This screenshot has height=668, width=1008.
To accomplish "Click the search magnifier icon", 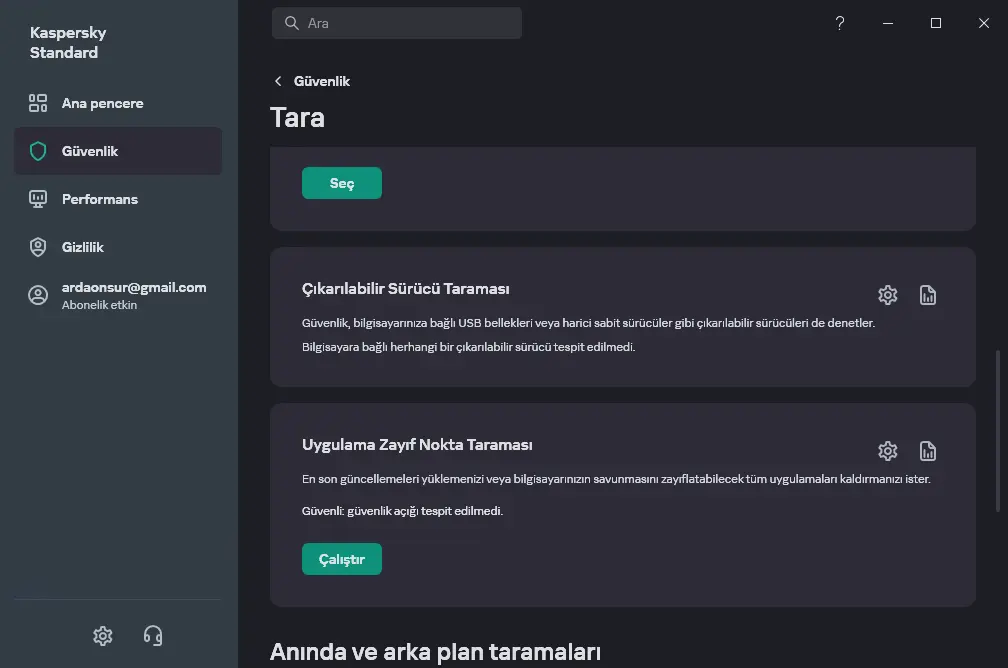I will [291, 23].
